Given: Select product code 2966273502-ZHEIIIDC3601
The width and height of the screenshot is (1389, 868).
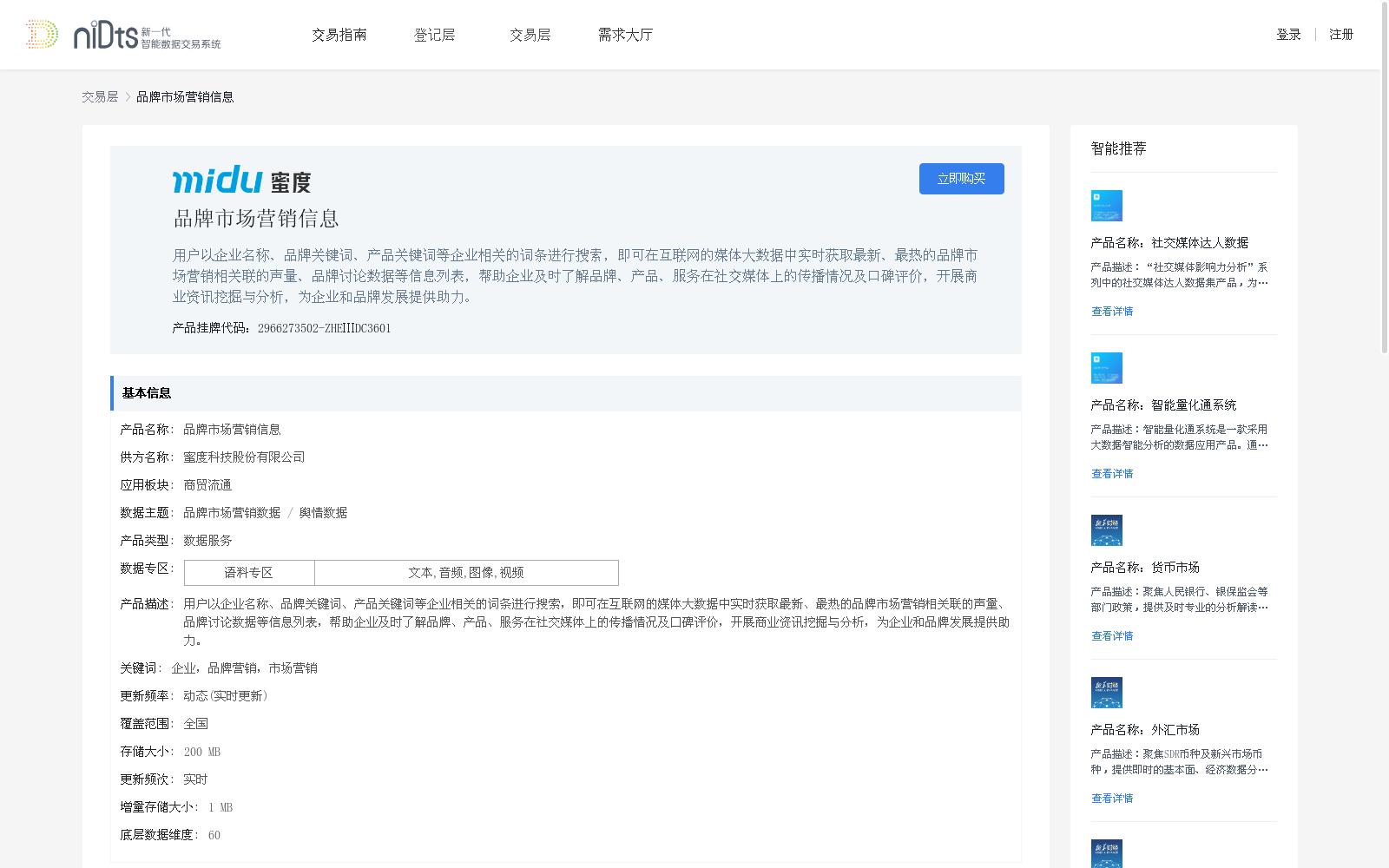Looking at the screenshot, I should point(325,328).
